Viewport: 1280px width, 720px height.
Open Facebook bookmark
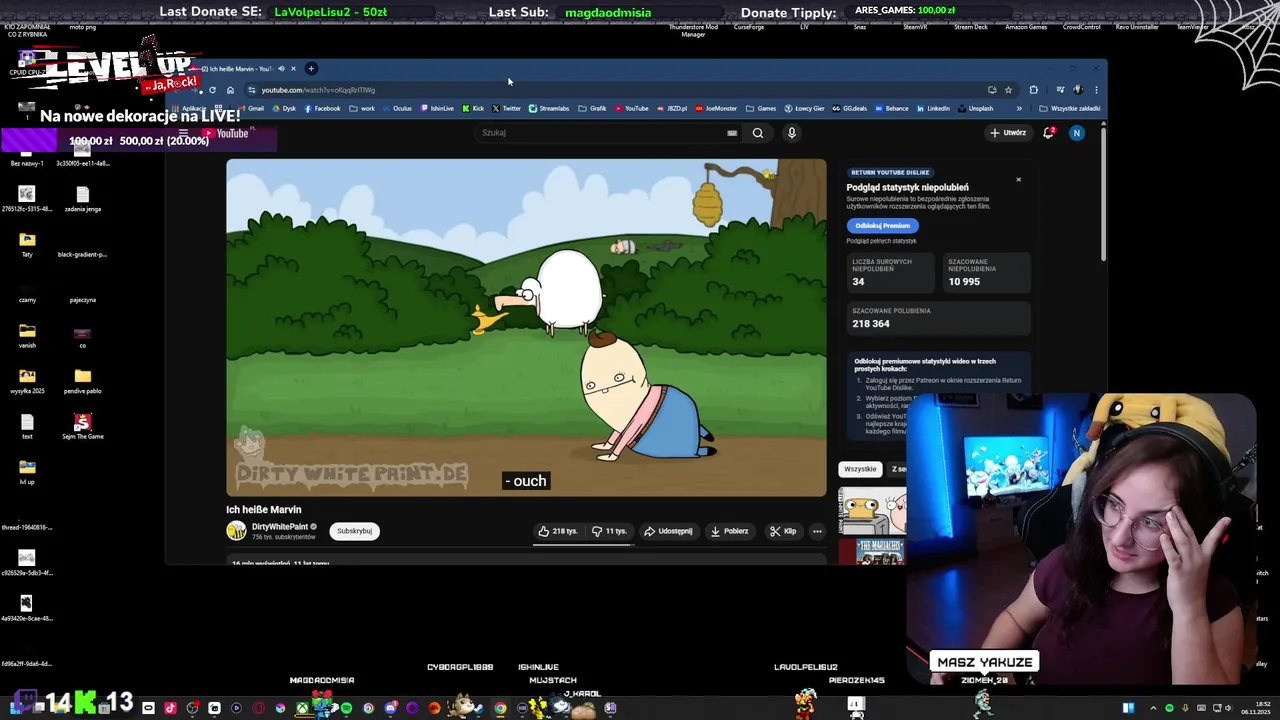[x=322, y=108]
